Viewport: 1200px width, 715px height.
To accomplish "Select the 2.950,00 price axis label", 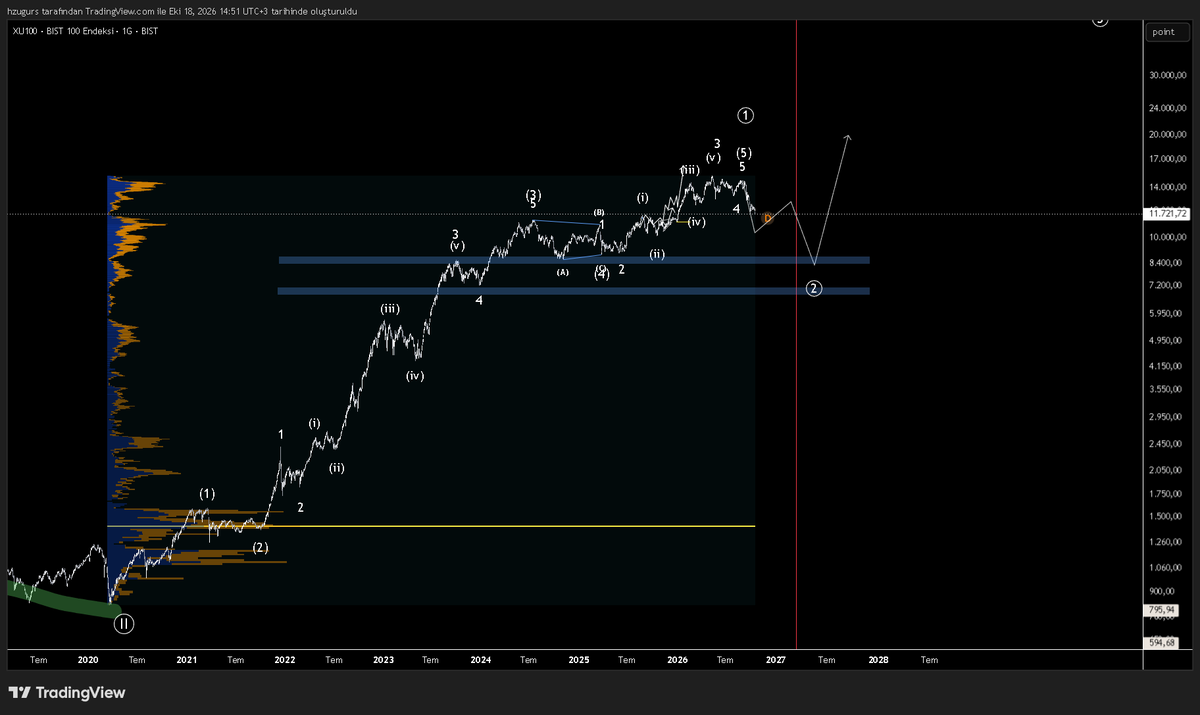I will 1168,417.
